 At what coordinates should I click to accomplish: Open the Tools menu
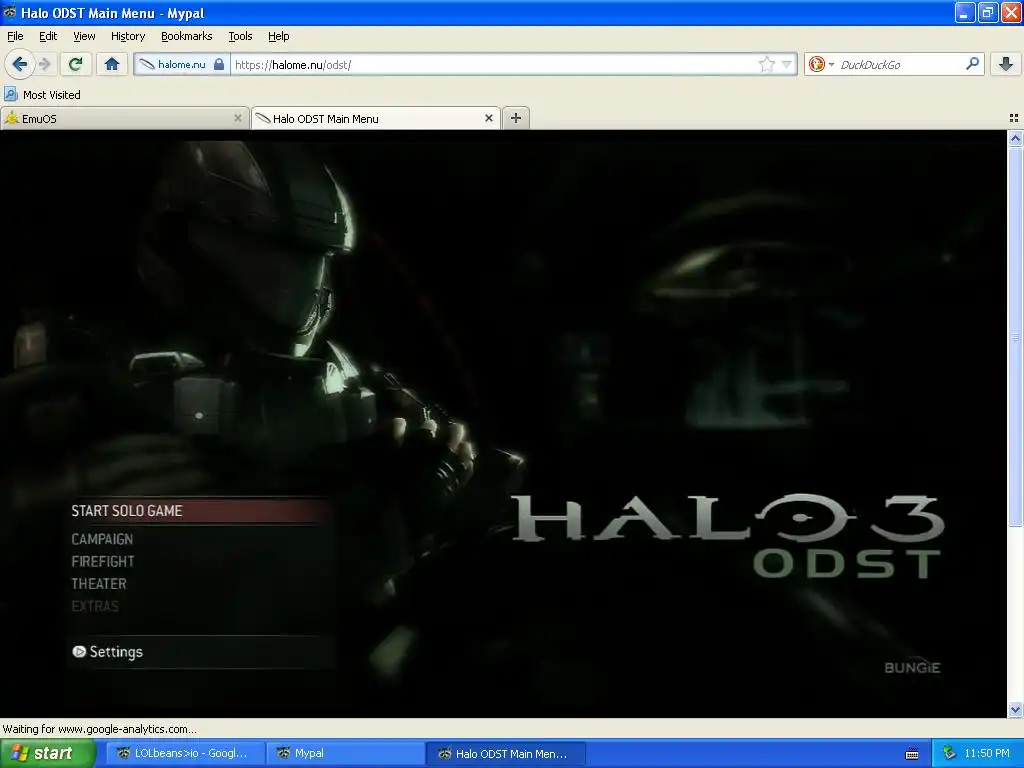coord(240,36)
